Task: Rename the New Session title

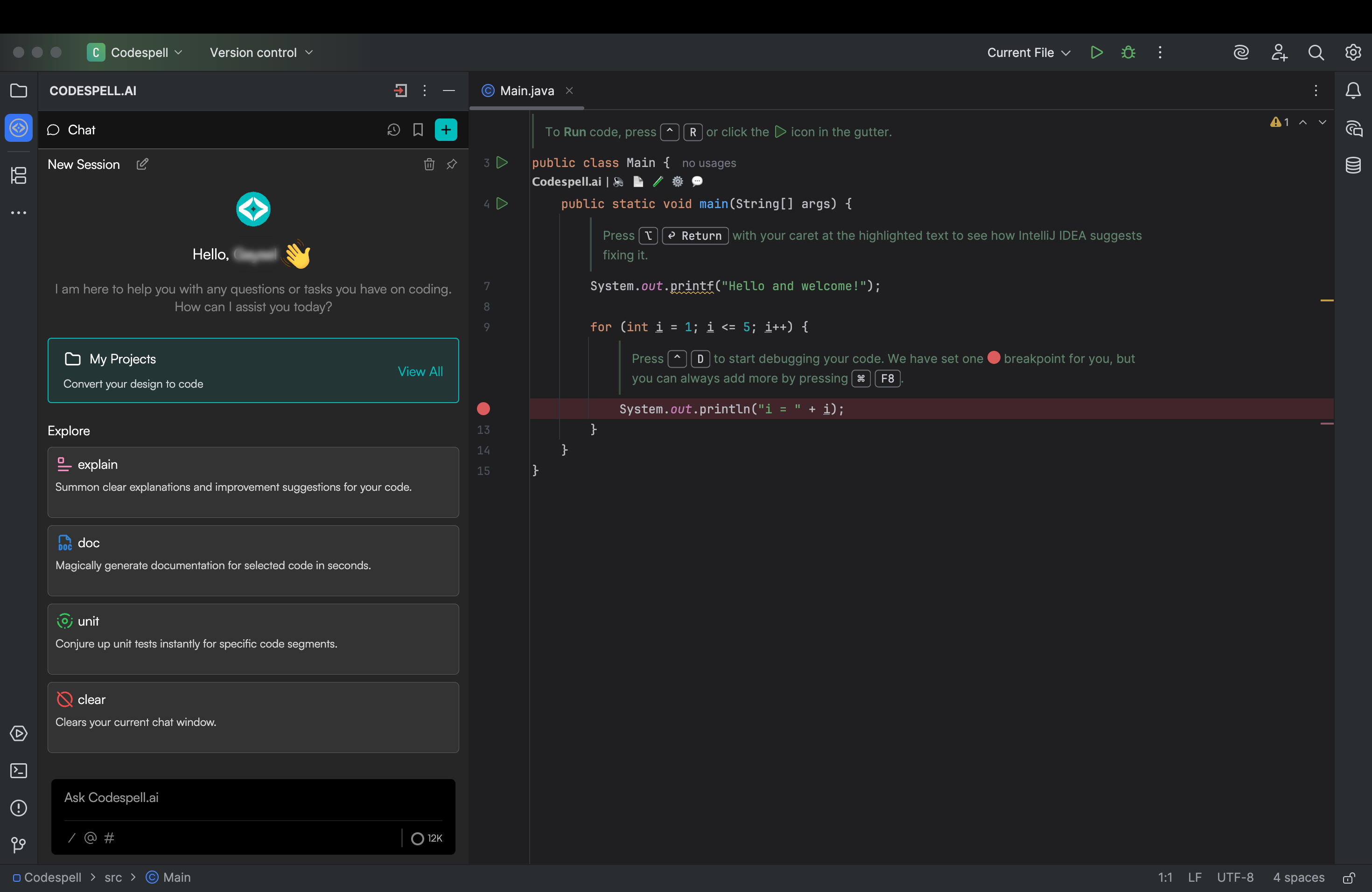Action: (142, 164)
